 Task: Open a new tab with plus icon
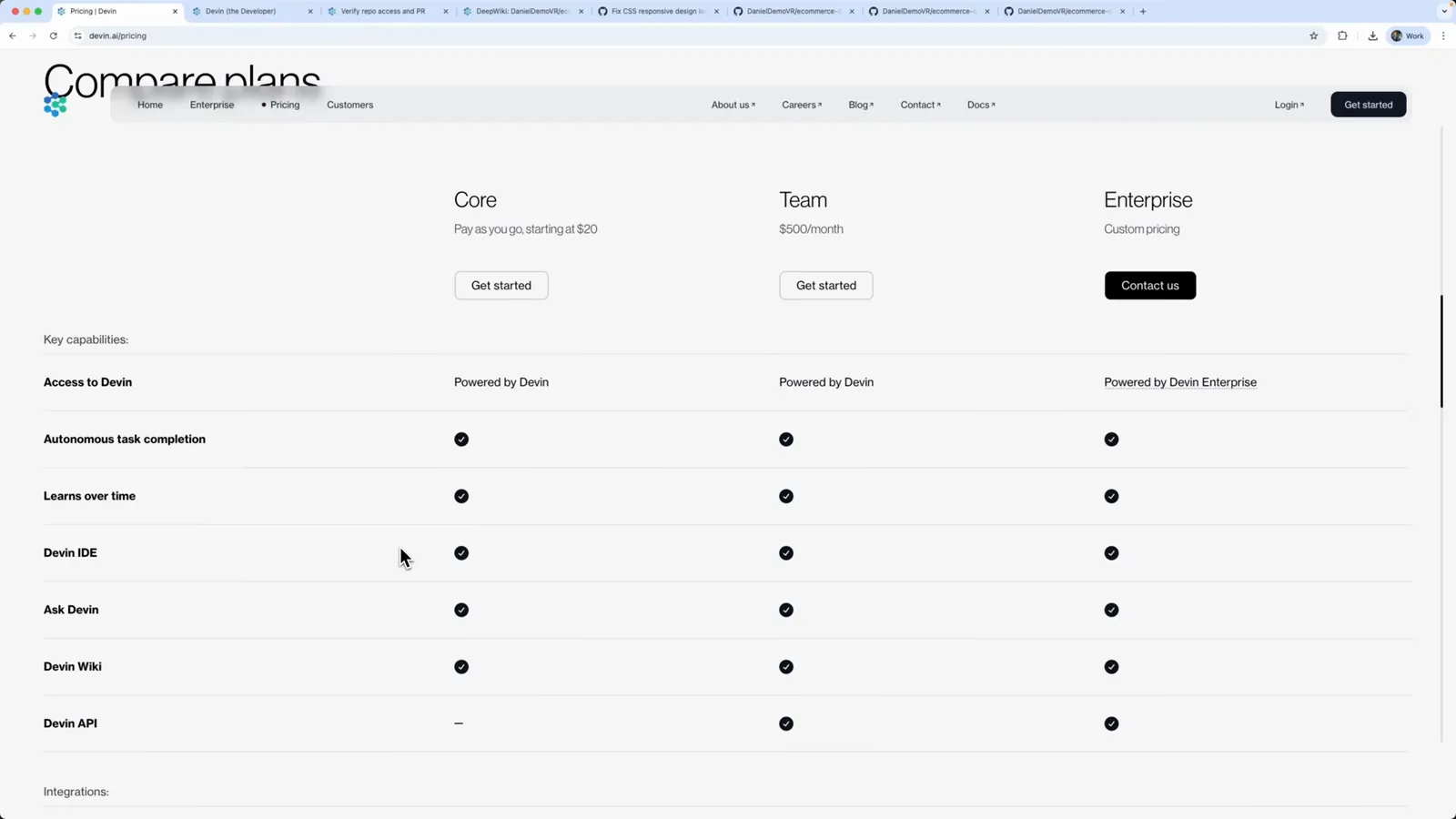click(1143, 11)
